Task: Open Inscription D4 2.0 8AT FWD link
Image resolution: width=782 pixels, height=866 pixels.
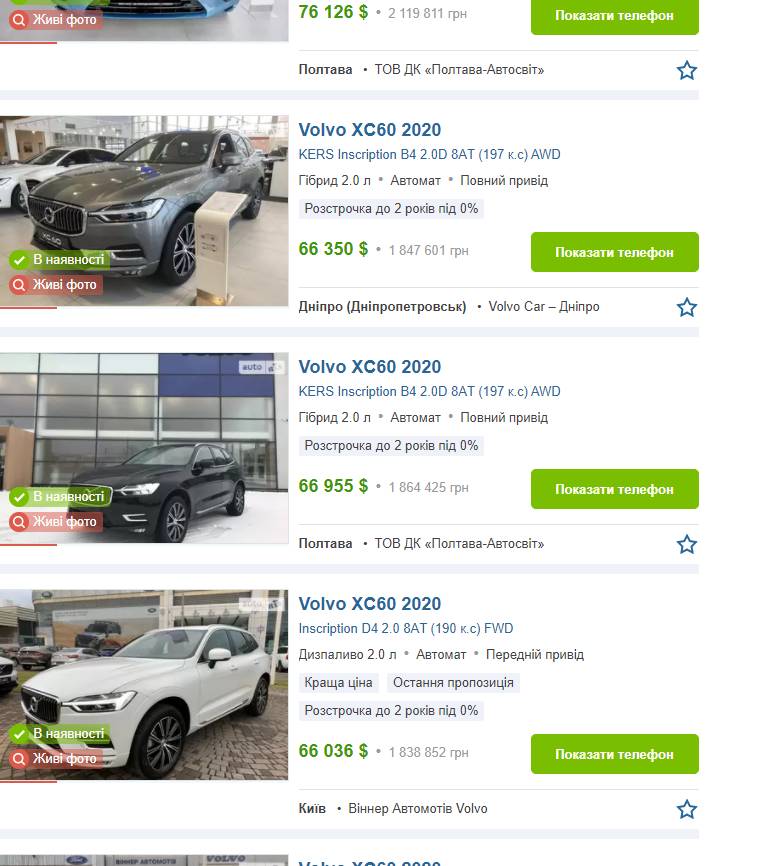Action: tap(406, 629)
